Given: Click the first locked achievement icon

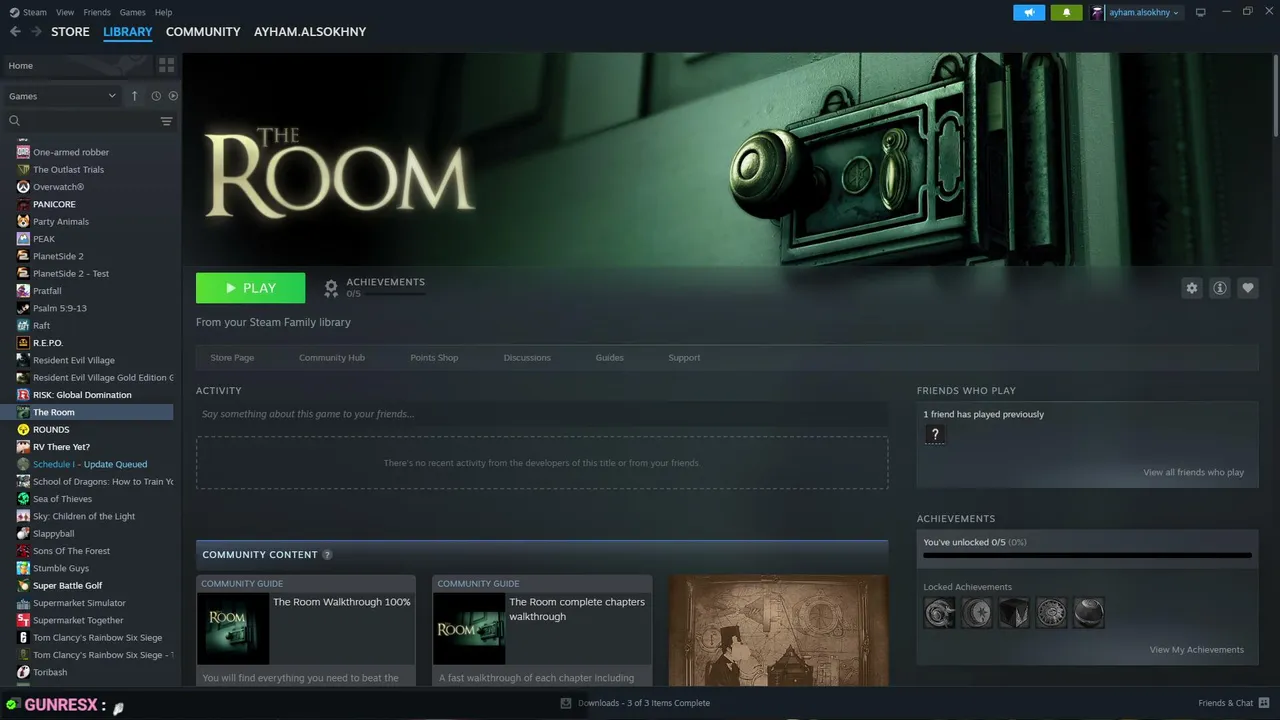Looking at the screenshot, I should (940, 612).
